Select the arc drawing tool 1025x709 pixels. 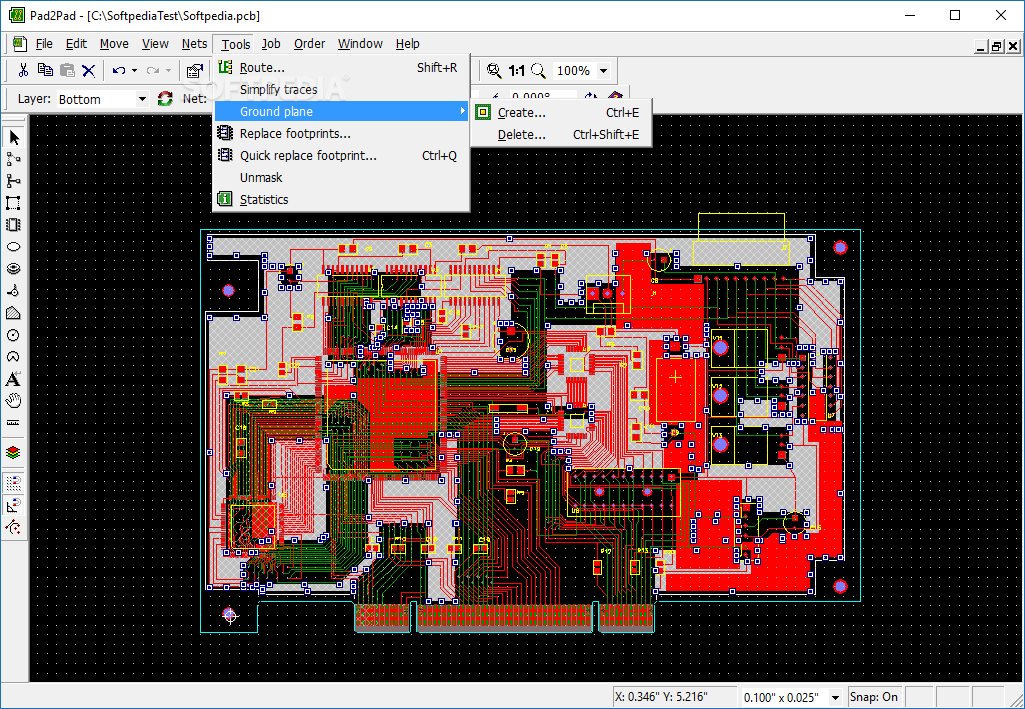tap(13, 357)
